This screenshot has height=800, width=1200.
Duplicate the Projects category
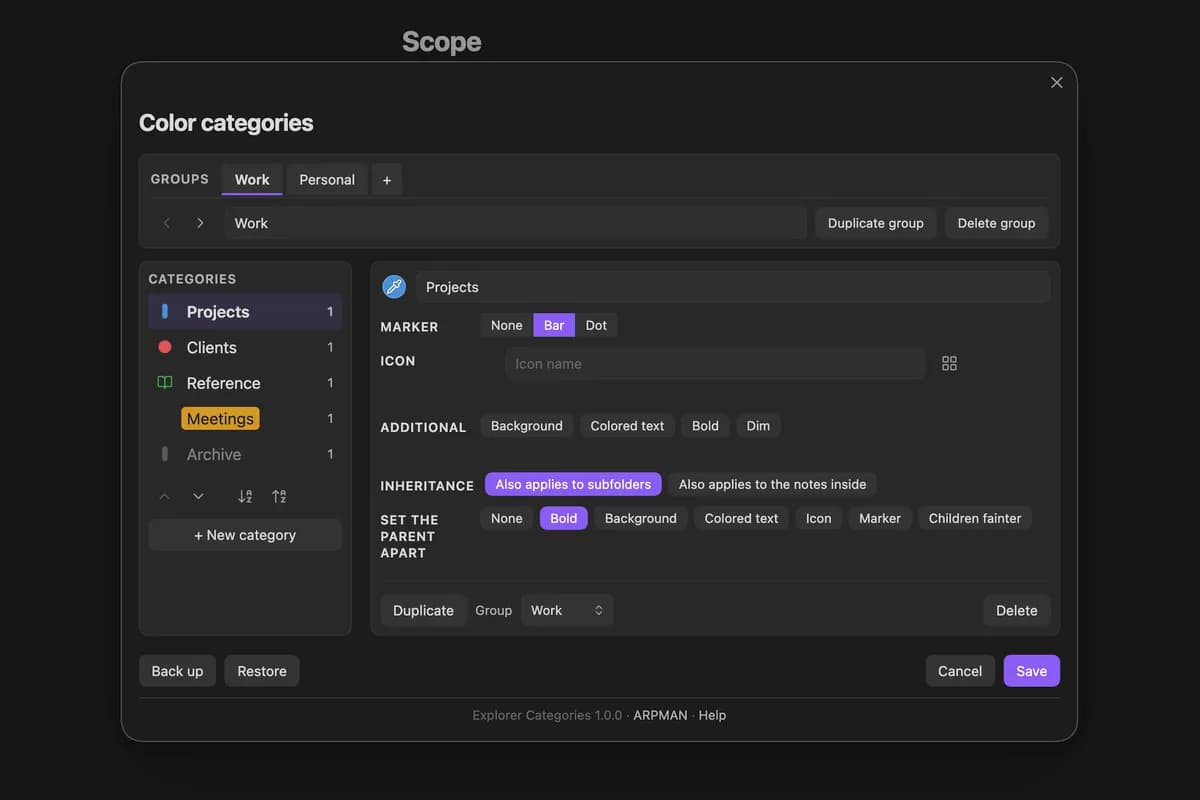[423, 610]
